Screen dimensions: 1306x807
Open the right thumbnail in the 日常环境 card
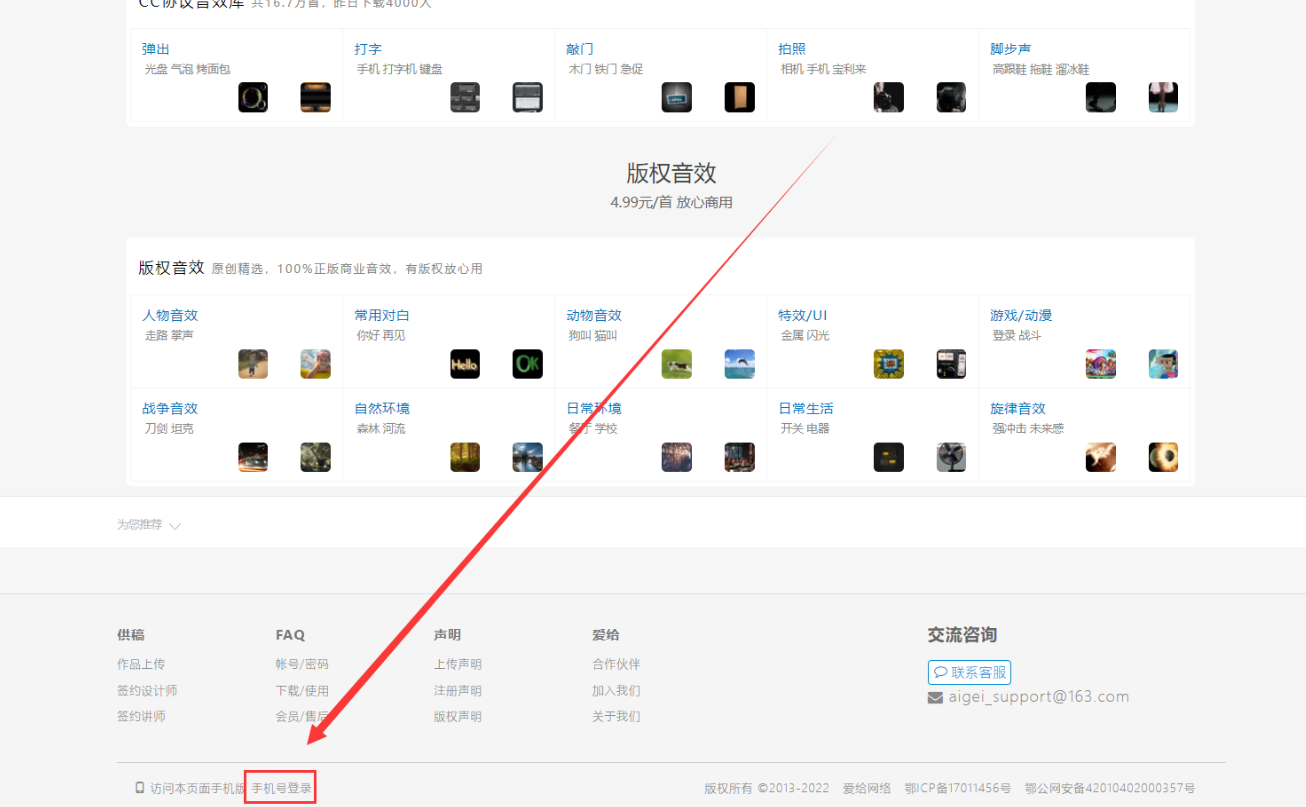[740, 457]
